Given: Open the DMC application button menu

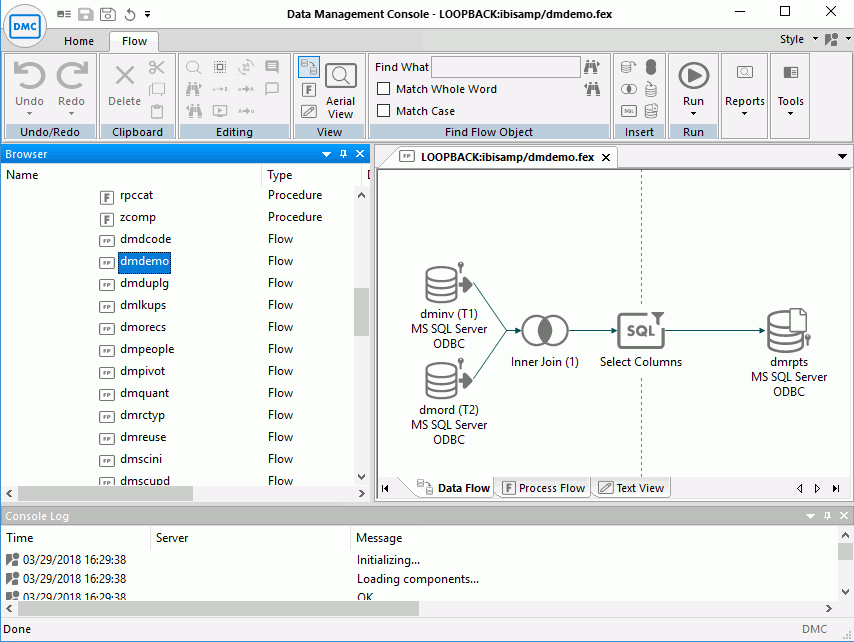Looking at the screenshot, I should [25, 27].
